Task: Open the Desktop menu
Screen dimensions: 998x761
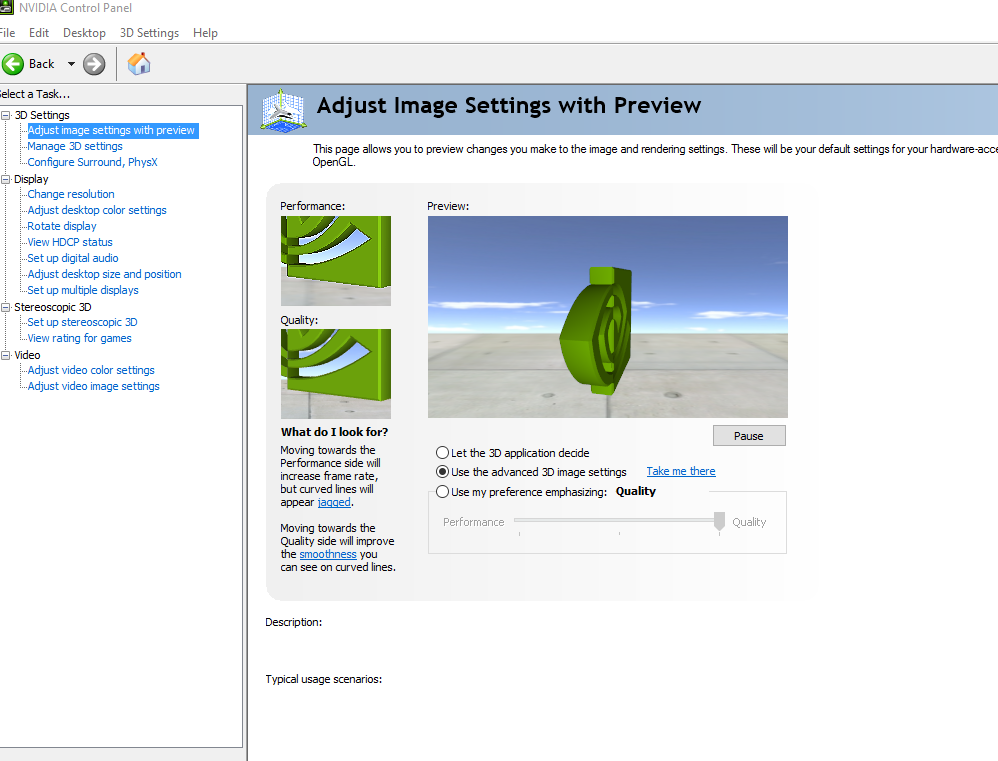Action: tap(84, 32)
